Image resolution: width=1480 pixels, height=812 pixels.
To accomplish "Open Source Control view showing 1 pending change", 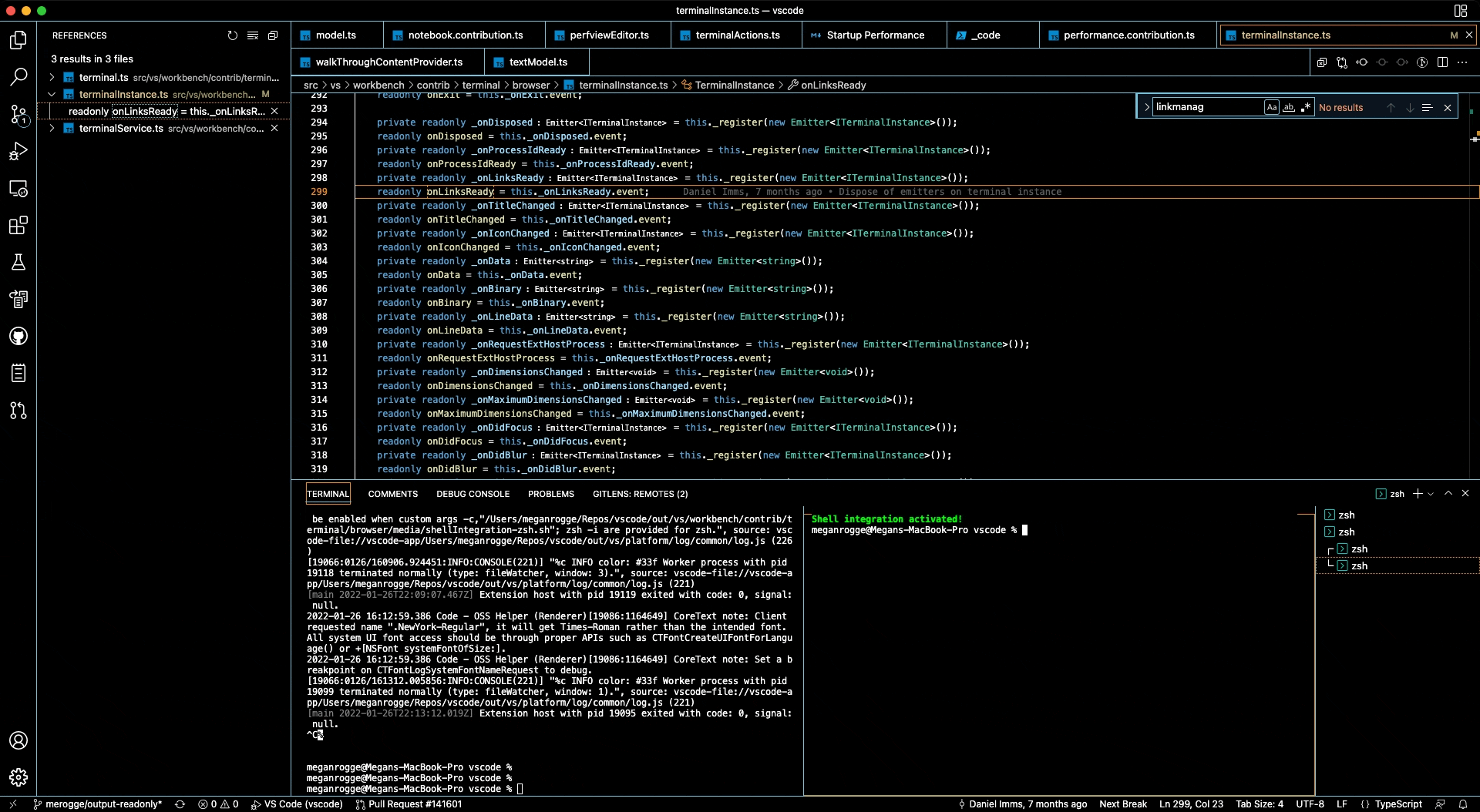I will [x=18, y=114].
